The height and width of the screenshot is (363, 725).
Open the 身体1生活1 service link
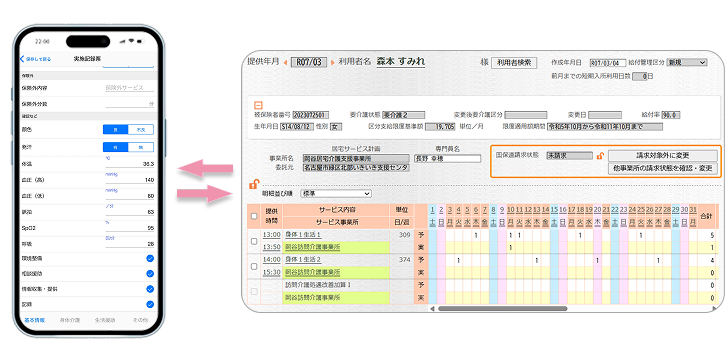coord(303,235)
